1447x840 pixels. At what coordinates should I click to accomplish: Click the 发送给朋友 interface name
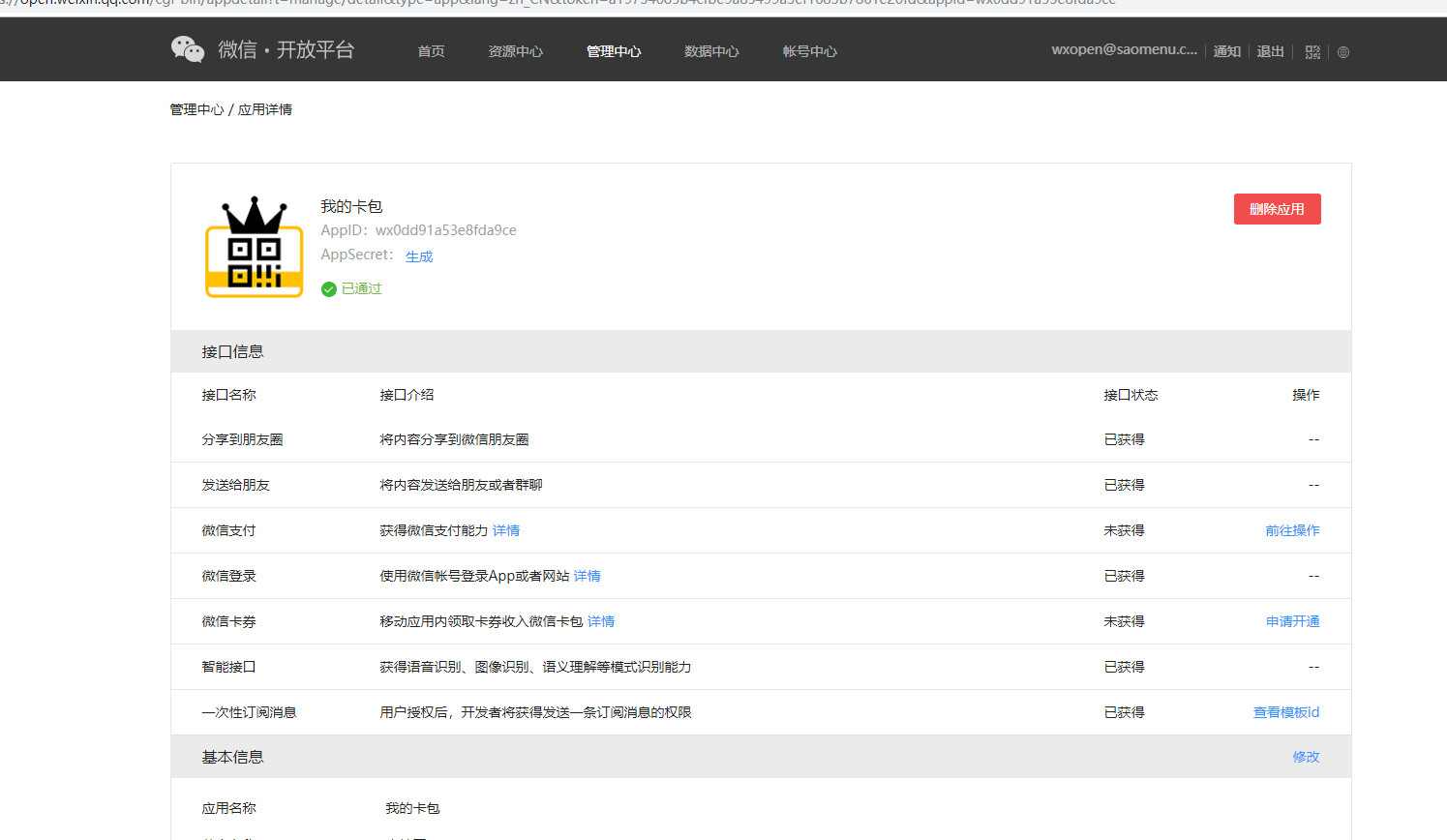coord(235,485)
